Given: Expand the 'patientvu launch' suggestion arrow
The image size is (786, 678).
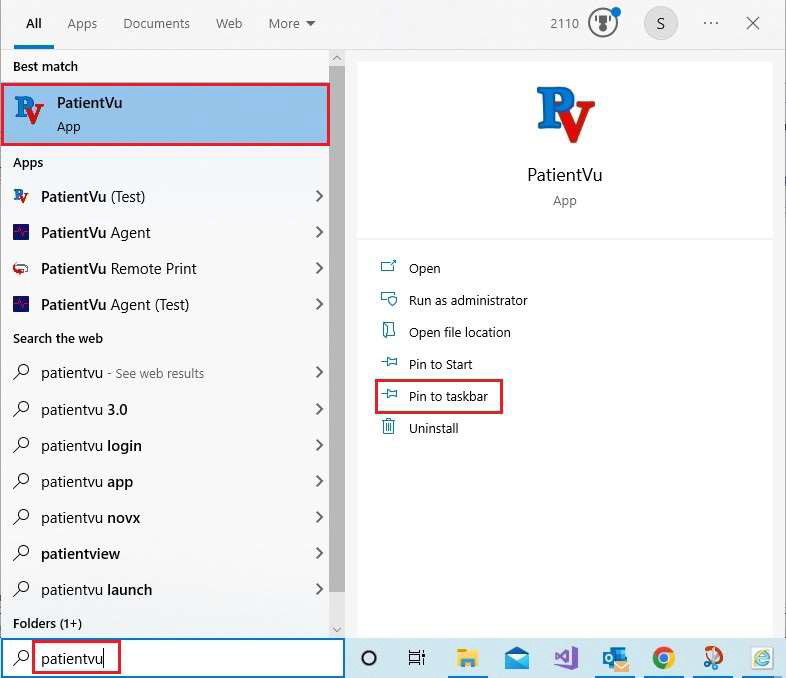Looking at the screenshot, I should click(x=319, y=589).
